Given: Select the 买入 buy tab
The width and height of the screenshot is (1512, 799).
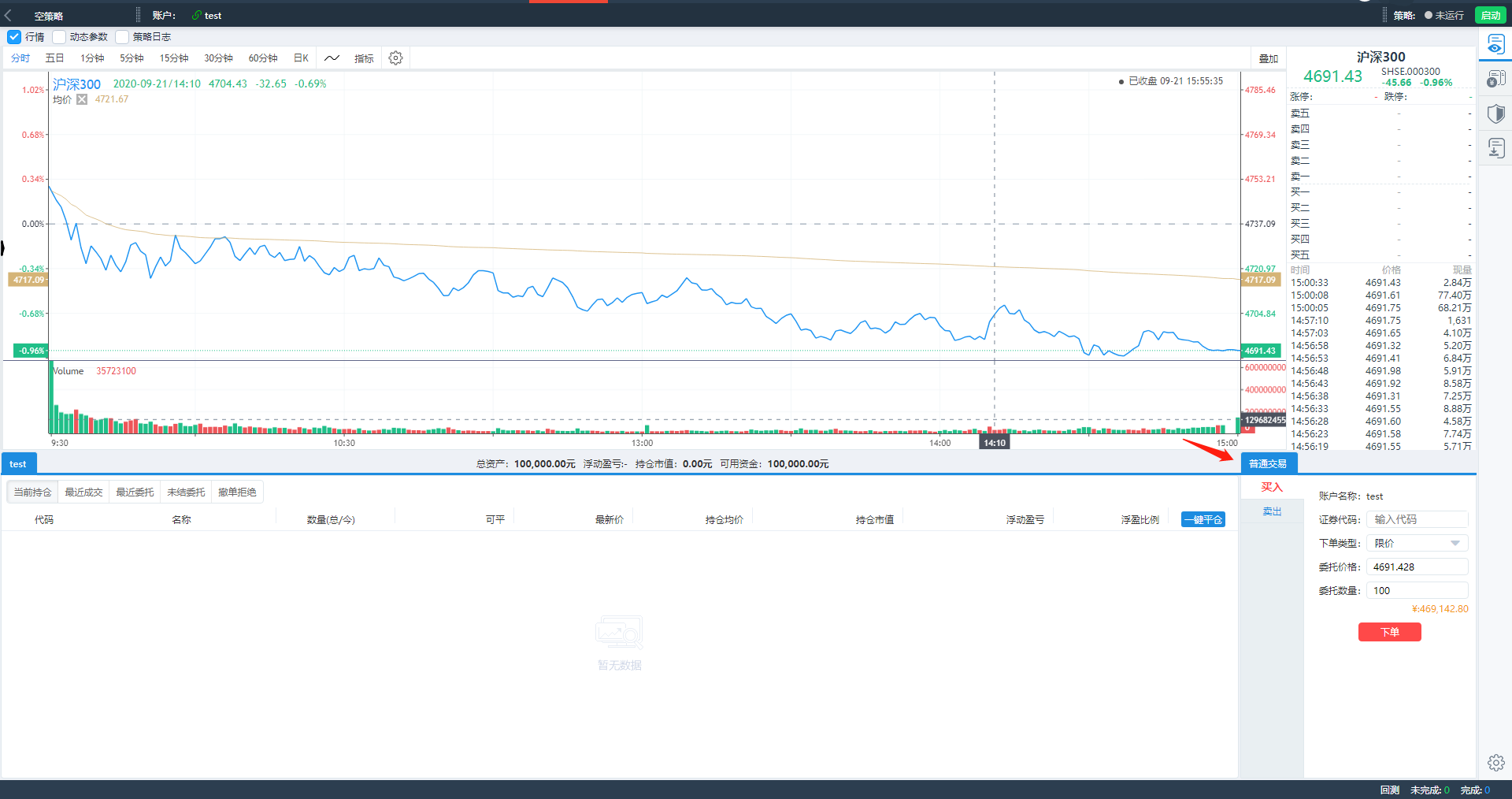Looking at the screenshot, I should click(x=1272, y=487).
